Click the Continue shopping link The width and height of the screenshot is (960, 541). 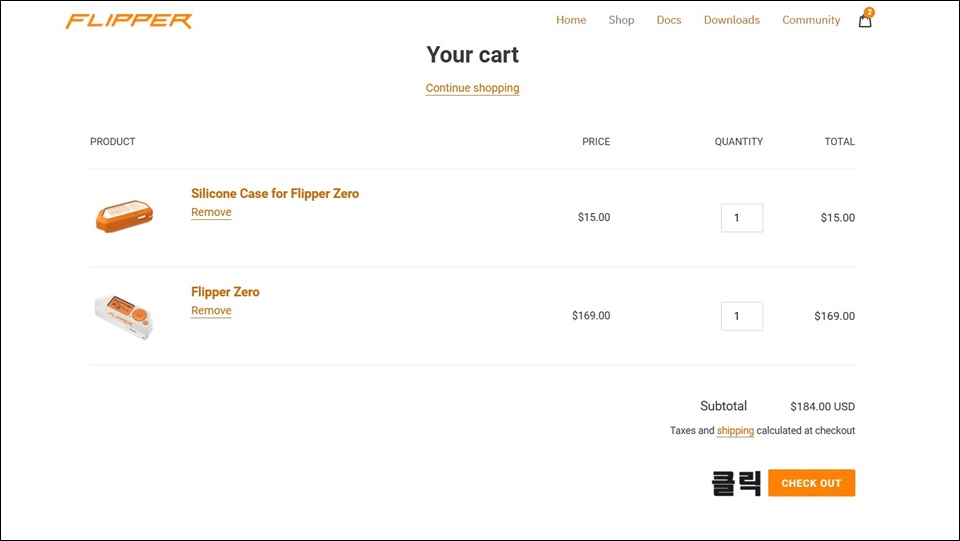click(473, 88)
